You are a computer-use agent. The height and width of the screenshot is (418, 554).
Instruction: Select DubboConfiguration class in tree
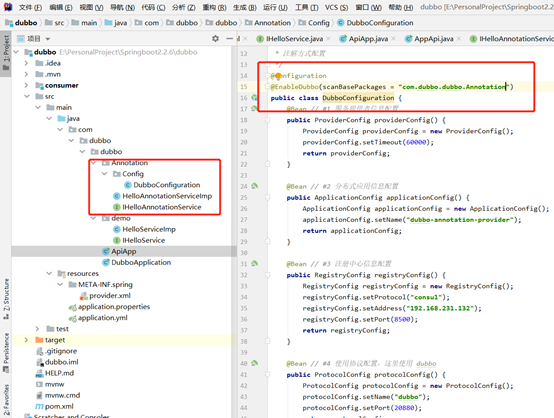162,185
